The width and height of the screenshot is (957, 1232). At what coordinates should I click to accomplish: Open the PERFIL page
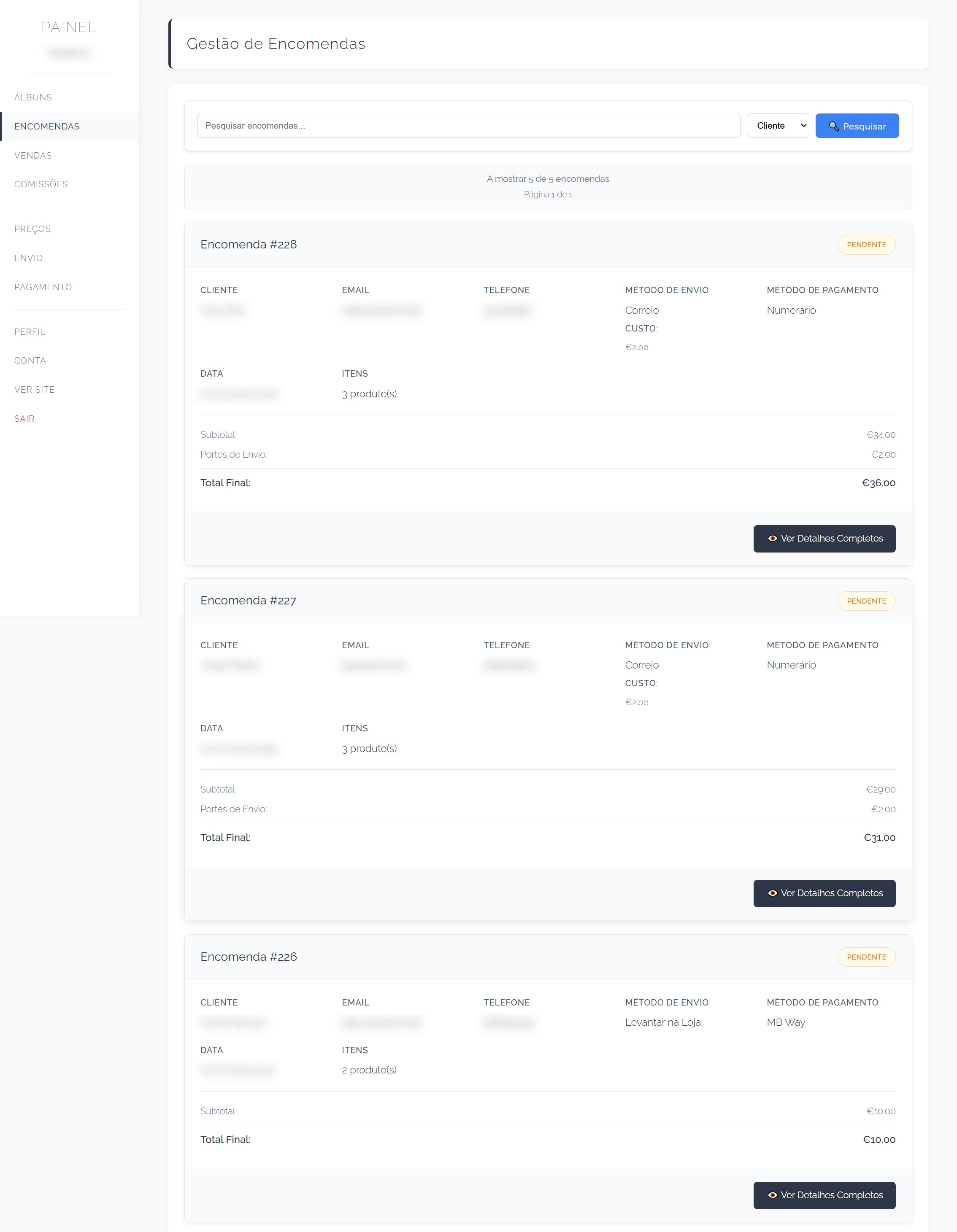pos(30,332)
